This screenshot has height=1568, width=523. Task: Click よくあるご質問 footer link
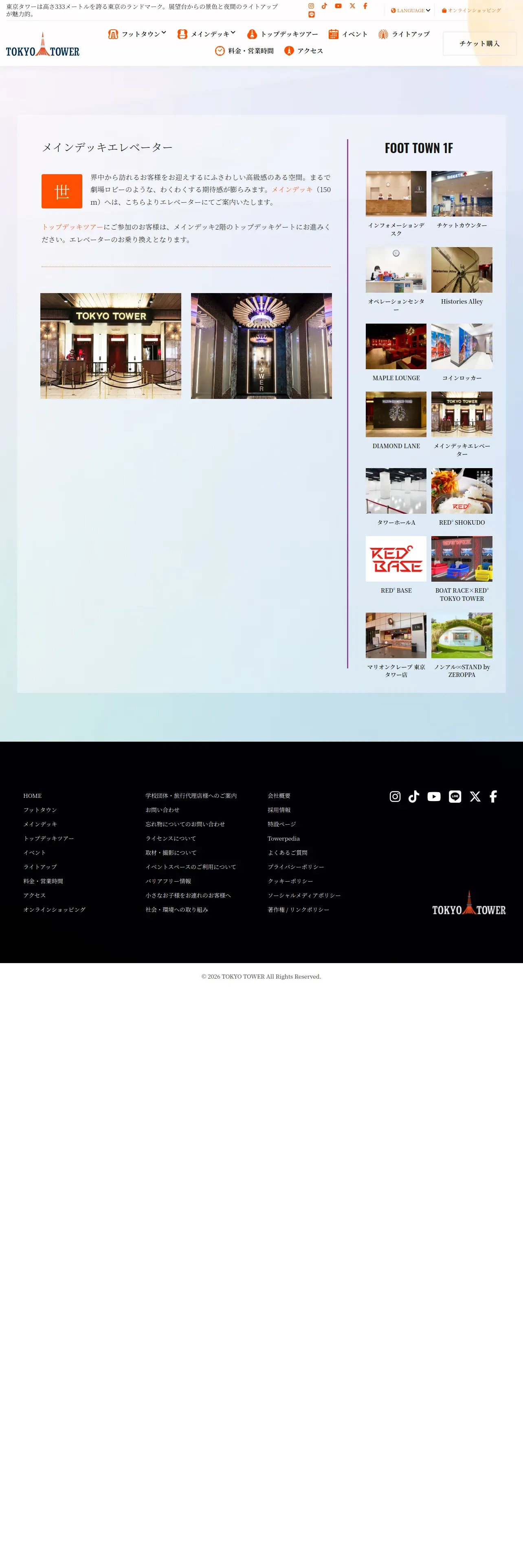click(x=288, y=853)
